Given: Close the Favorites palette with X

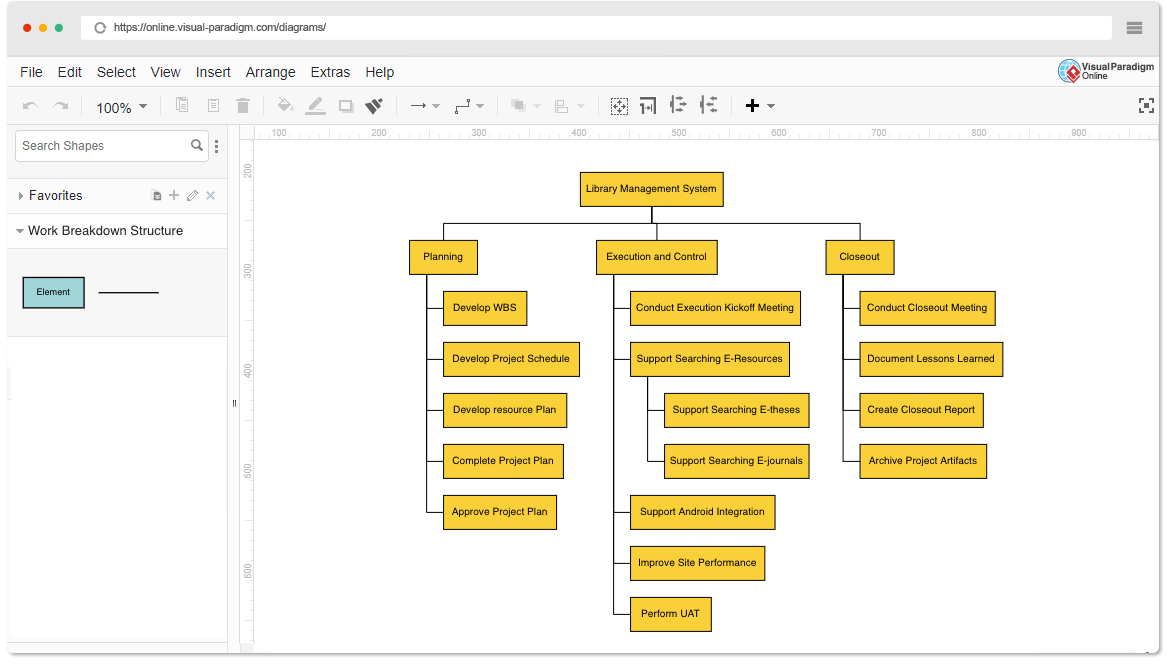Looking at the screenshot, I should [210, 196].
